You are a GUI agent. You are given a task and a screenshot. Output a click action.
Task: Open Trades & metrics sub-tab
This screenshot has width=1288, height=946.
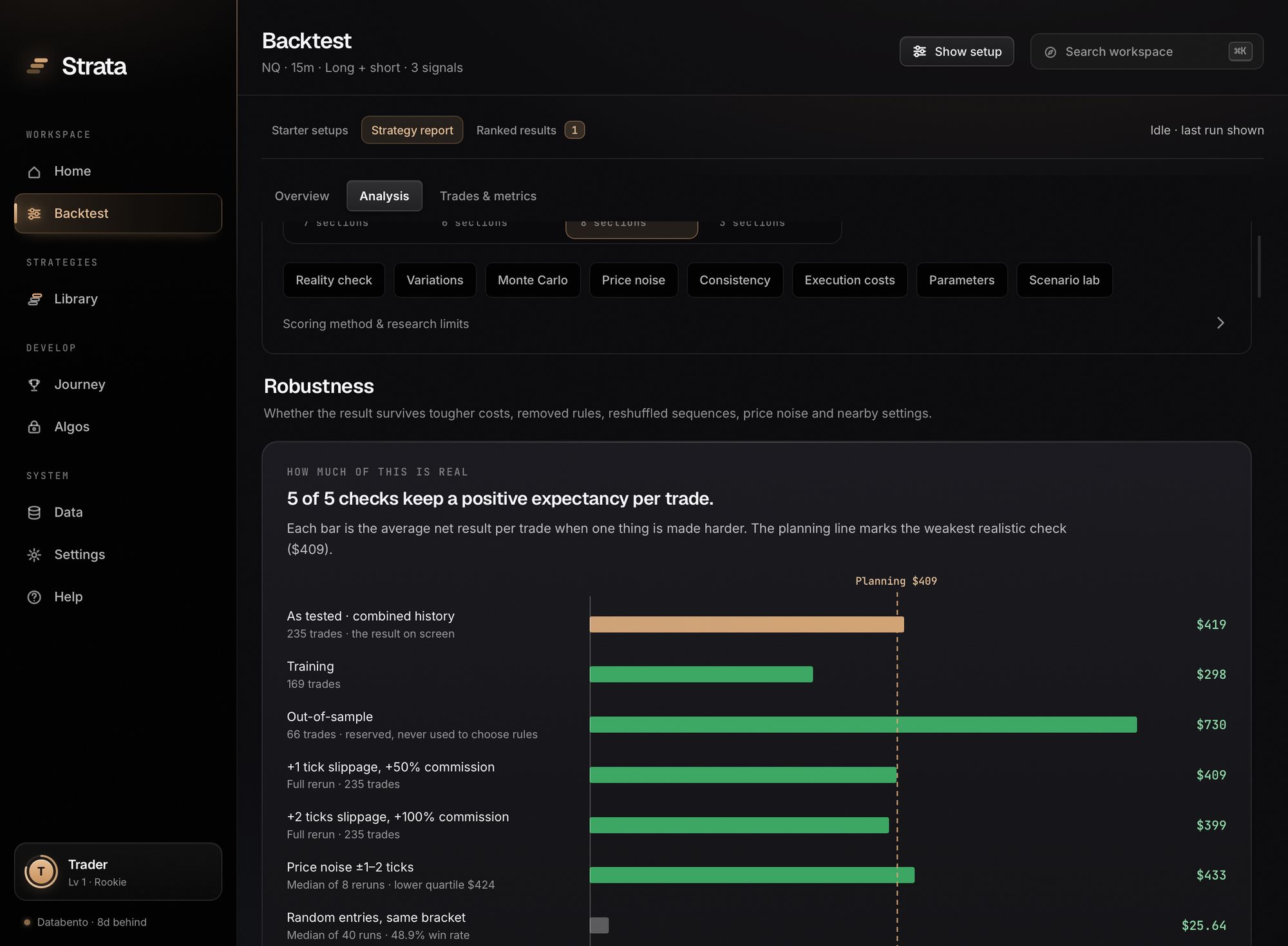[488, 196]
